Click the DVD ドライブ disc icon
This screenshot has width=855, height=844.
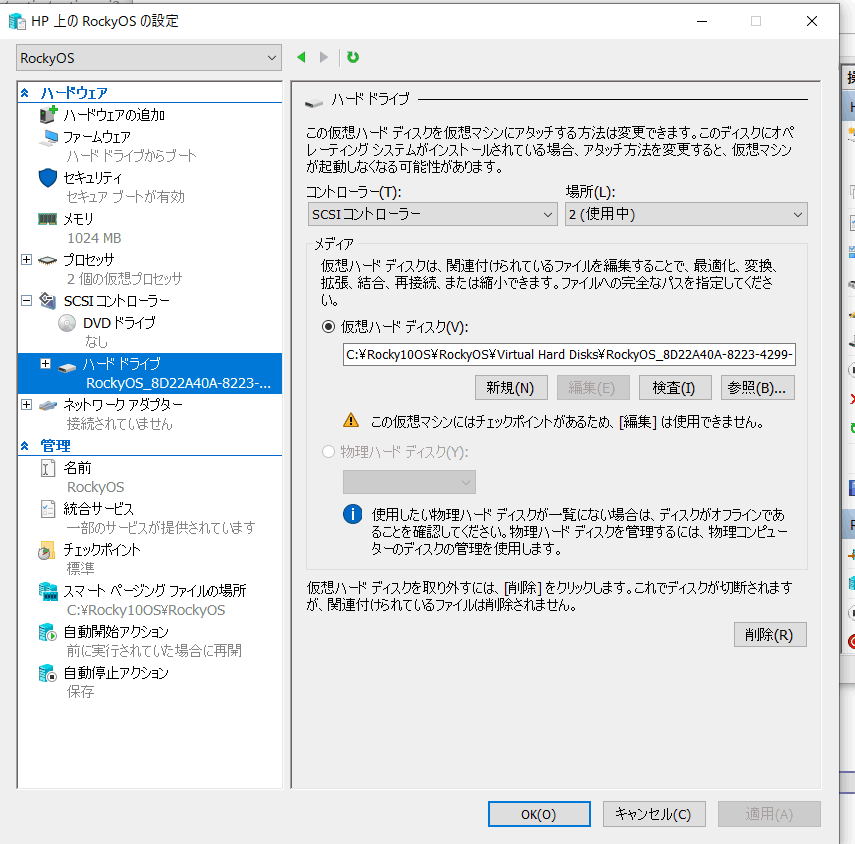67,323
